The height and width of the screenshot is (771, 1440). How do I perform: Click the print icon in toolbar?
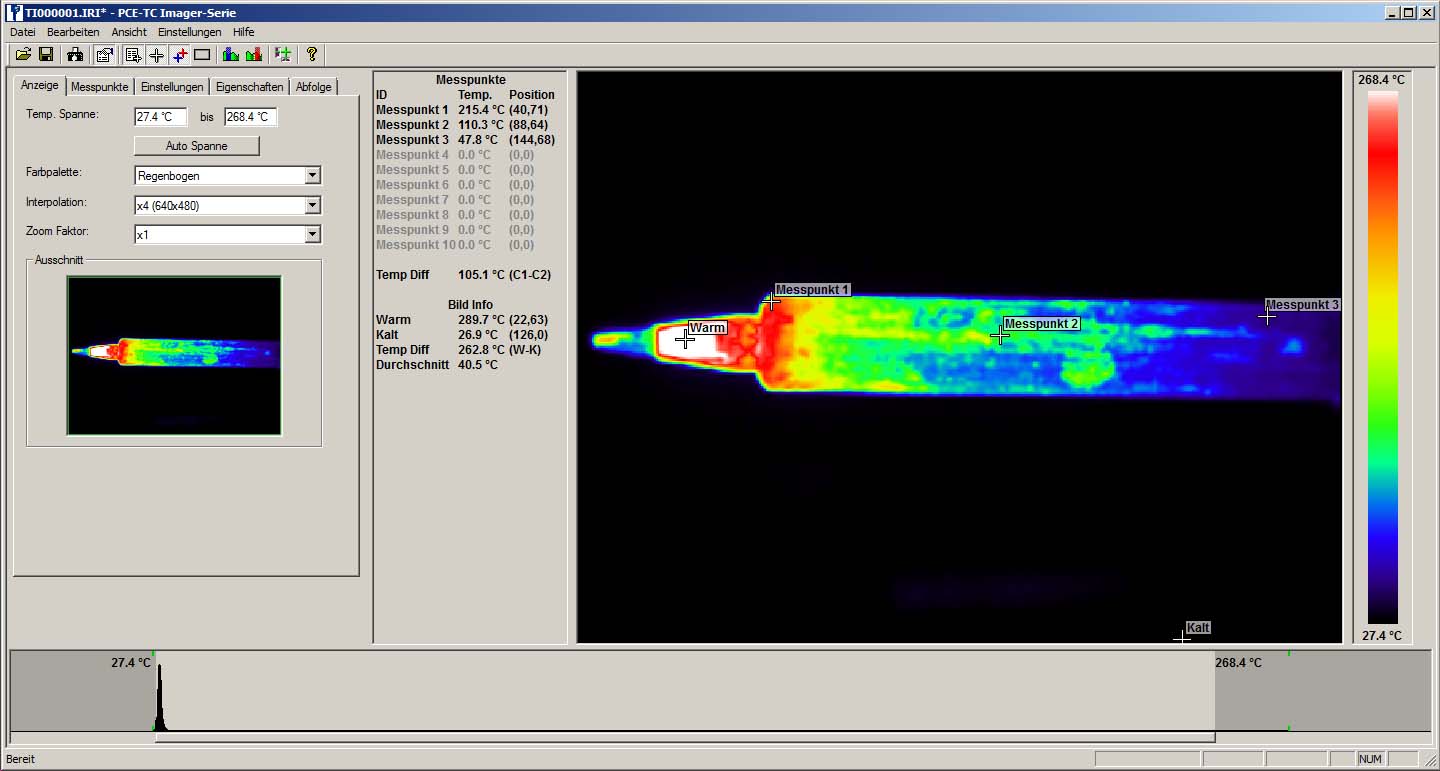coord(76,54)
